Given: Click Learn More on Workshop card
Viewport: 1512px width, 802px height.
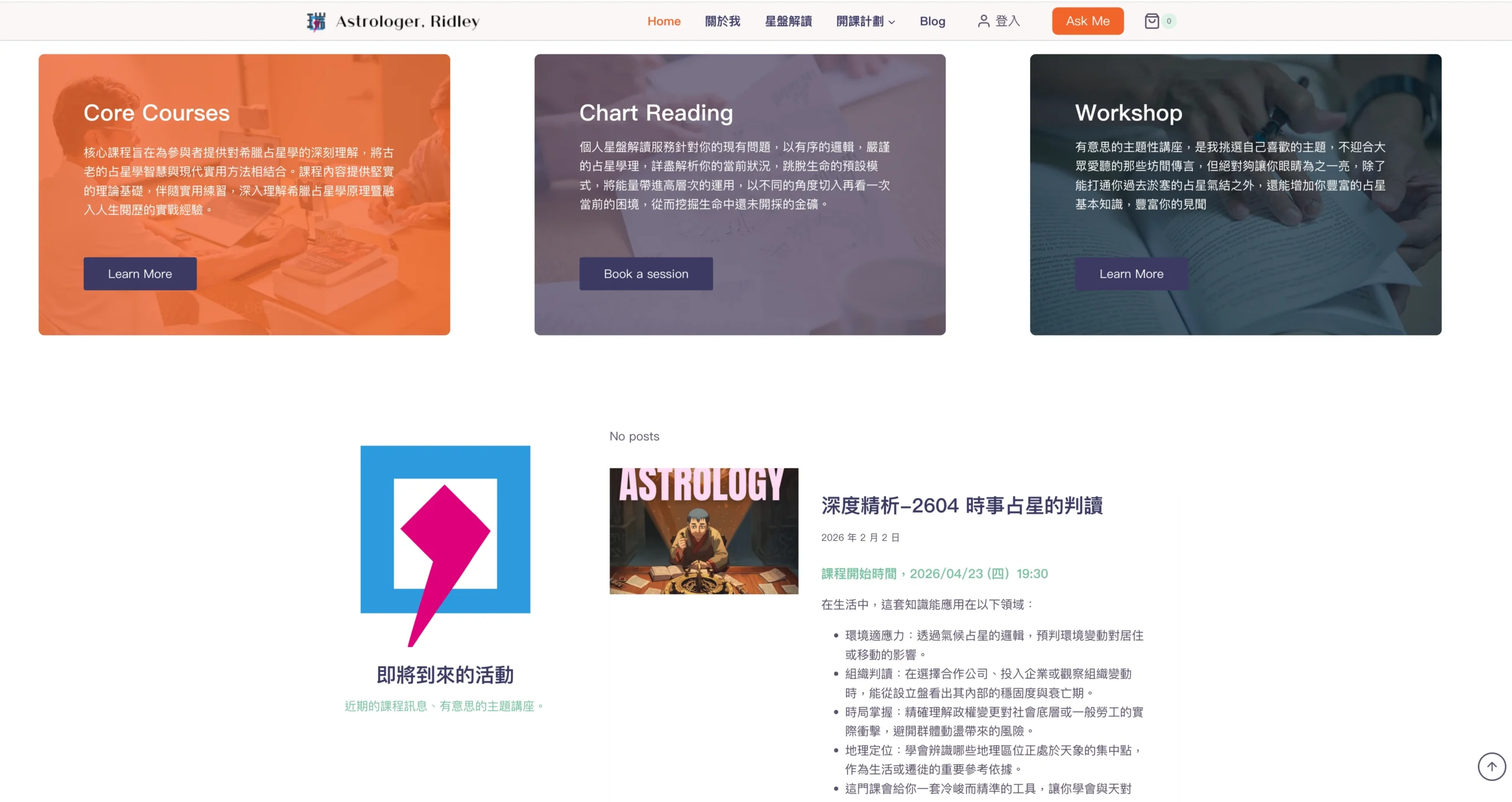Looking at the screenshot, I should click(1131, 273).
